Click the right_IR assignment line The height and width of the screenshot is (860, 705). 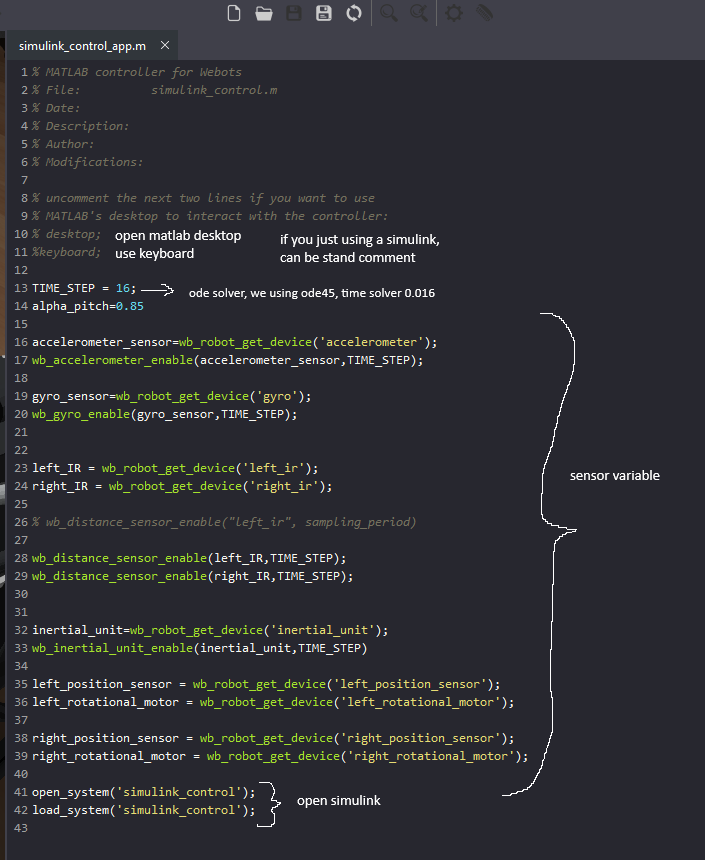point(182,486)
